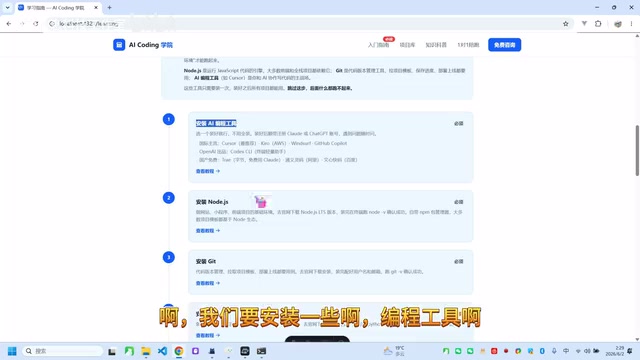Image resolution: width=640 pixels, height=360 pixels.
Task: Click the browser back arrow
Action: pos(9,24)
